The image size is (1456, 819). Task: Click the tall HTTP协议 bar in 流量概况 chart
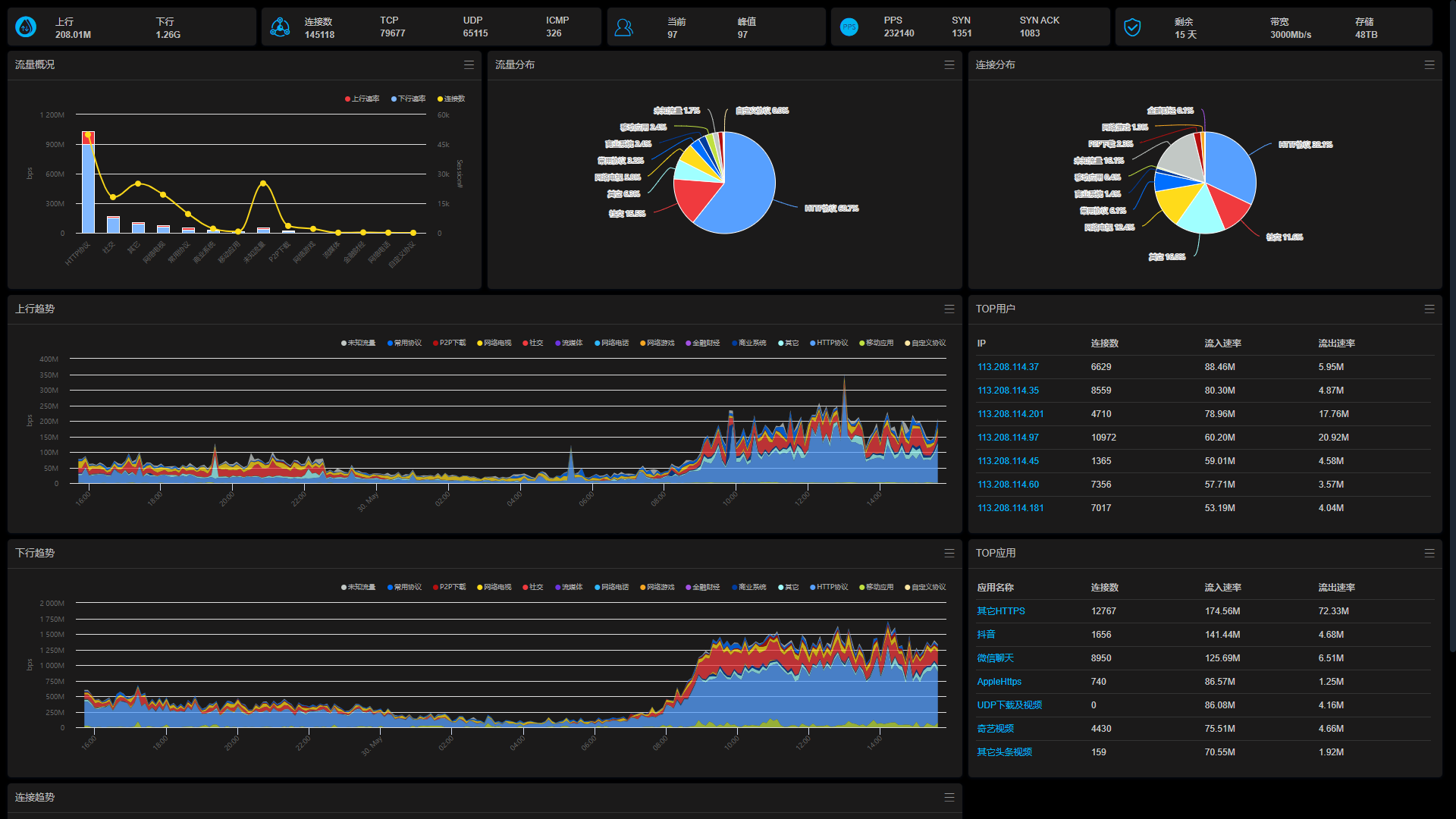[x=88, y=182]
